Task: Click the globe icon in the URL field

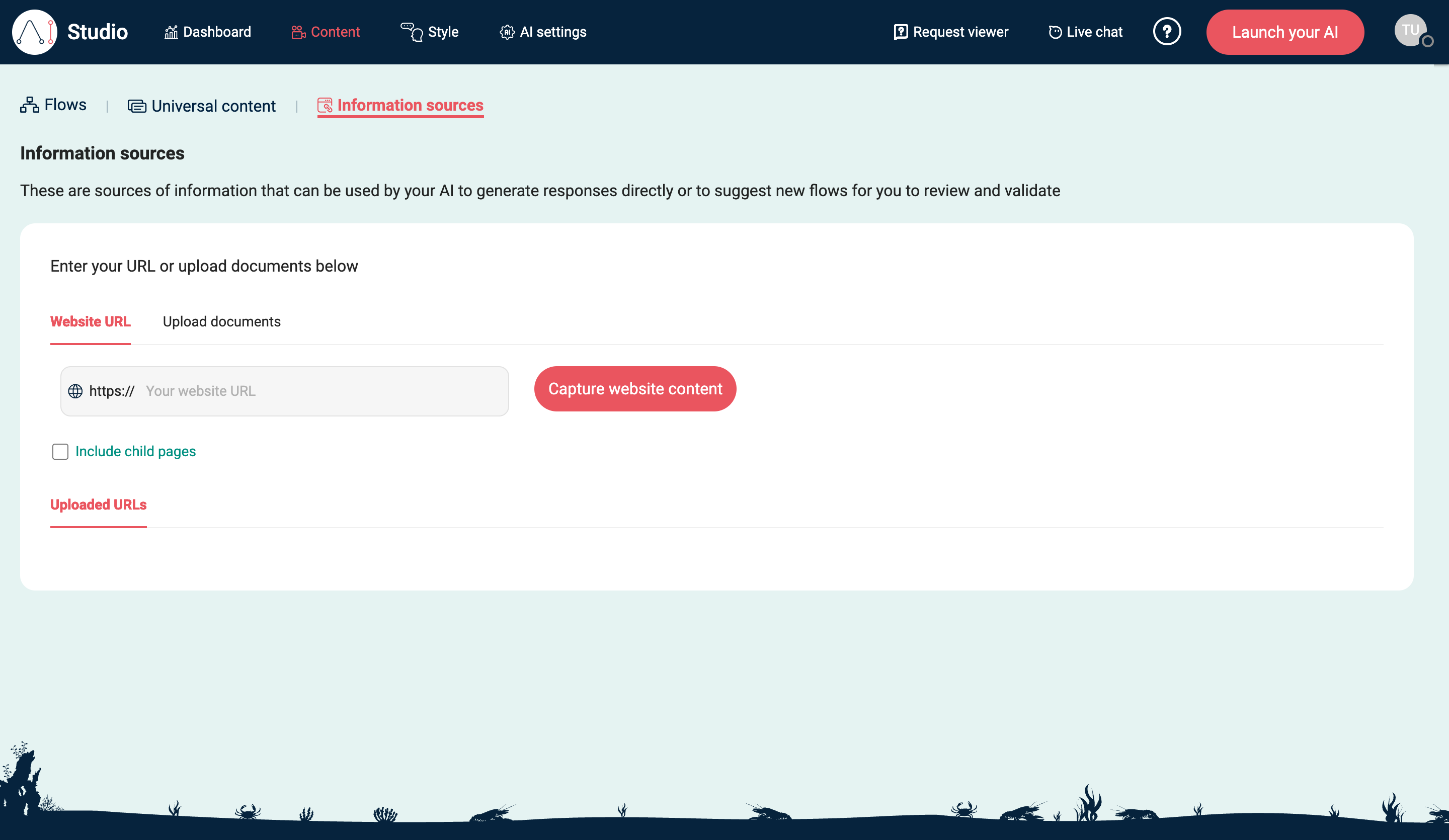Action: pos(77,391)
